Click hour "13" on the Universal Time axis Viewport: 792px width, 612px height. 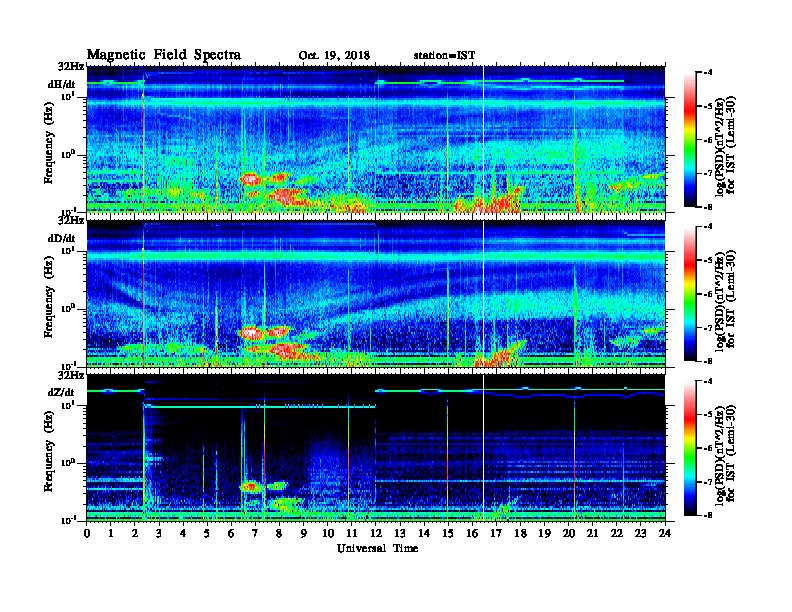[400, 534]
